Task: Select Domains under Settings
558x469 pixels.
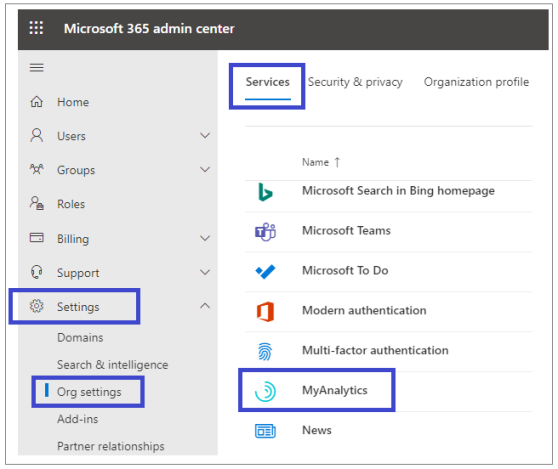Action: [80, 337]
